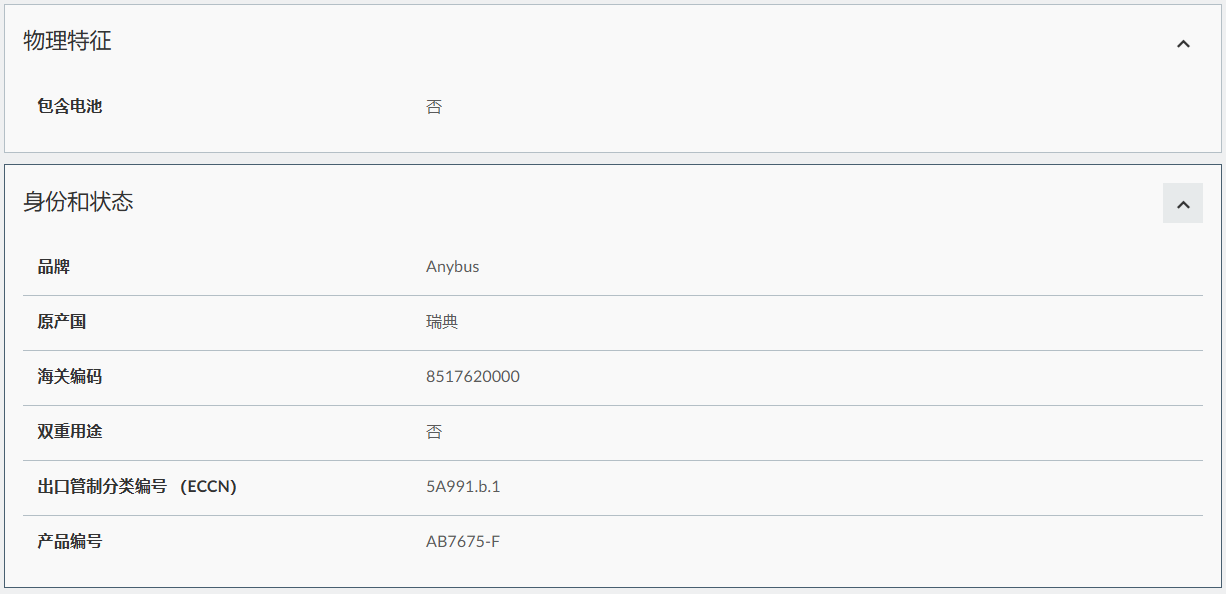
Task: Collapse the 物理特征 section chevron
Action: coord(1183,43)
